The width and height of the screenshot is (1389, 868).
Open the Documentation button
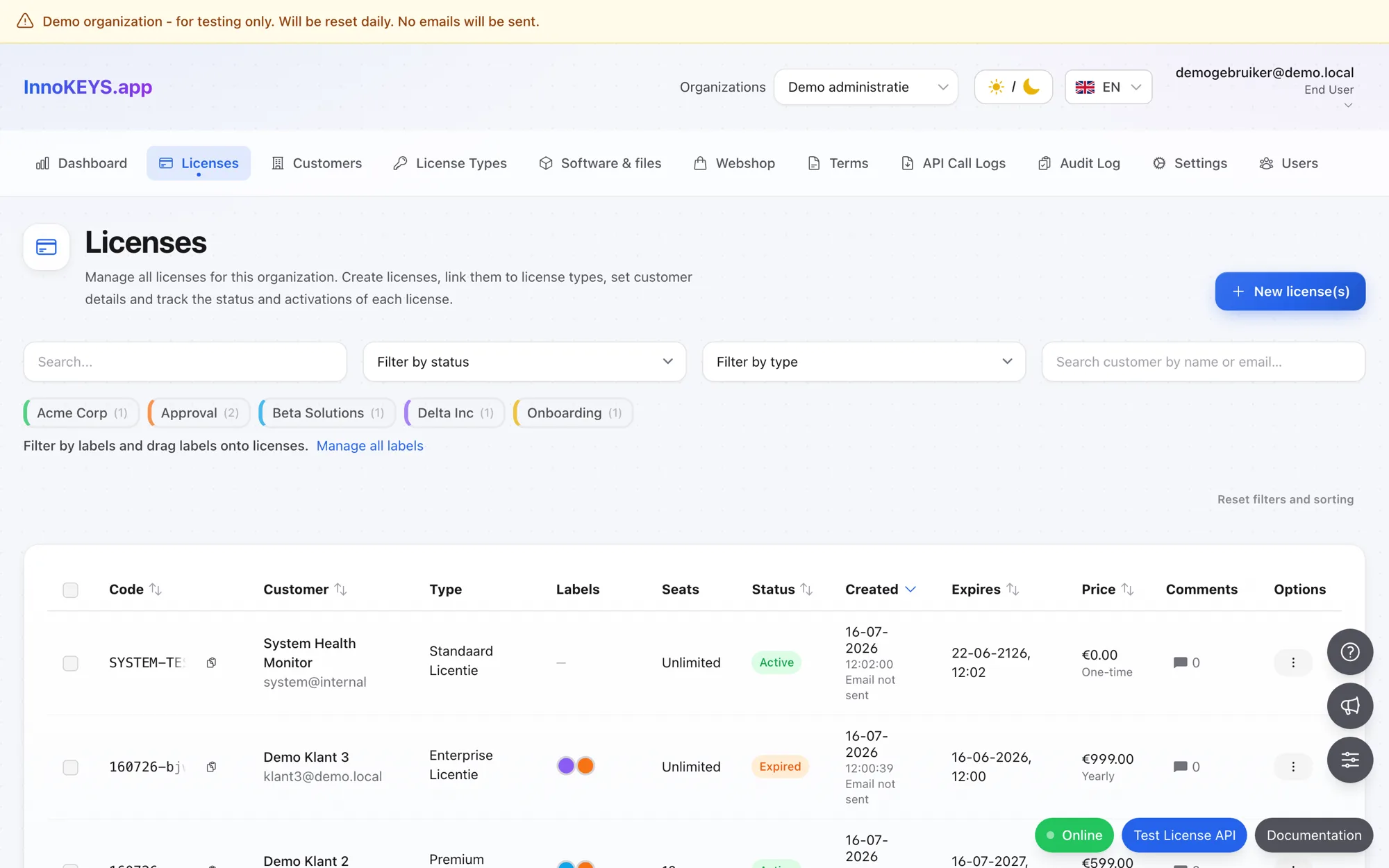pos(1314,835)
